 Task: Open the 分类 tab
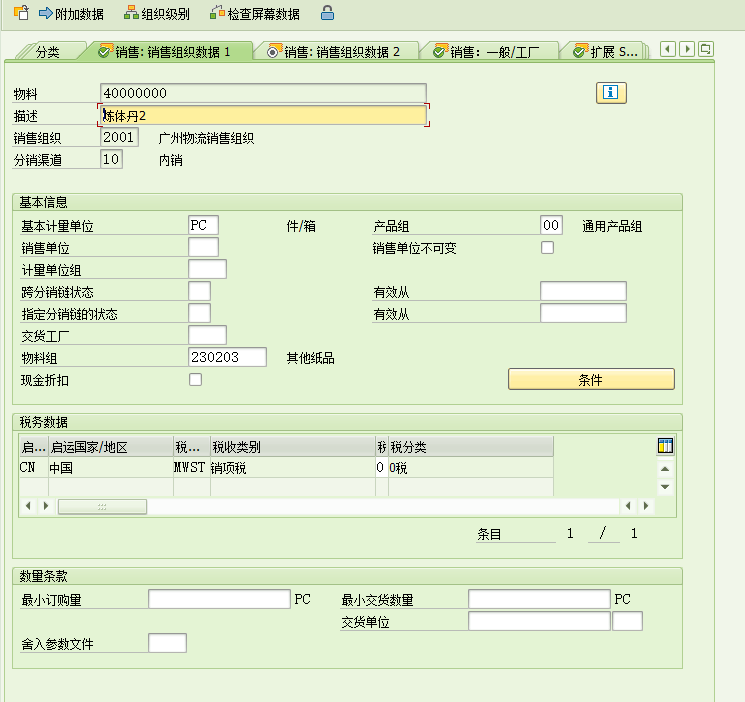click(x=47, y=52)
